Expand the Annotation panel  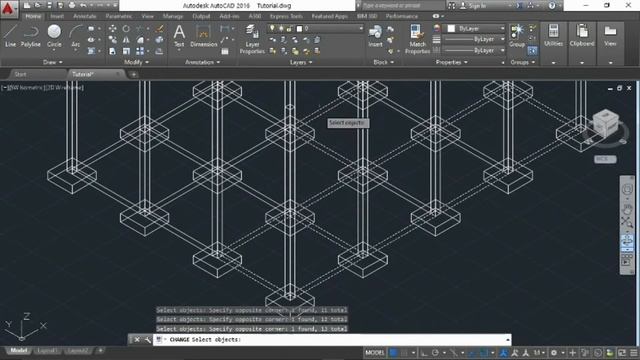click(x=202, y=62)
